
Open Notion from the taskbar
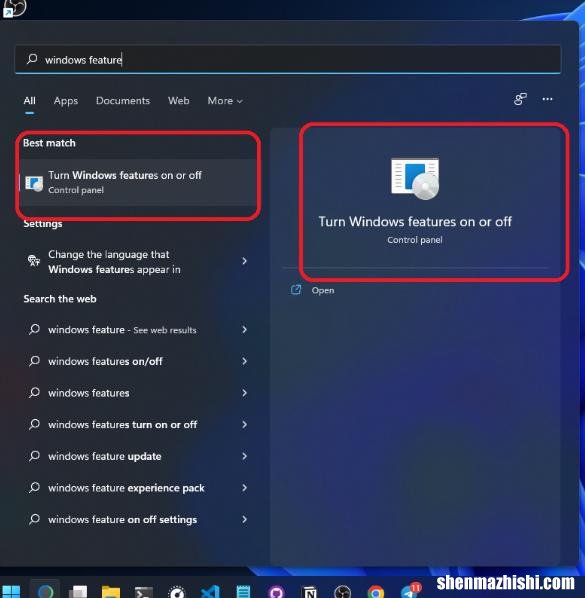[x=310, y=592]
